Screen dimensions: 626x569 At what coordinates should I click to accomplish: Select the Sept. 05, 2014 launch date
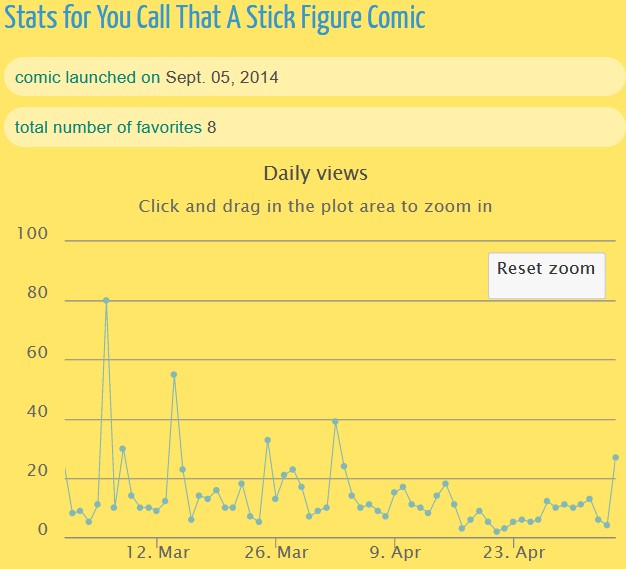tap(222, 77)
